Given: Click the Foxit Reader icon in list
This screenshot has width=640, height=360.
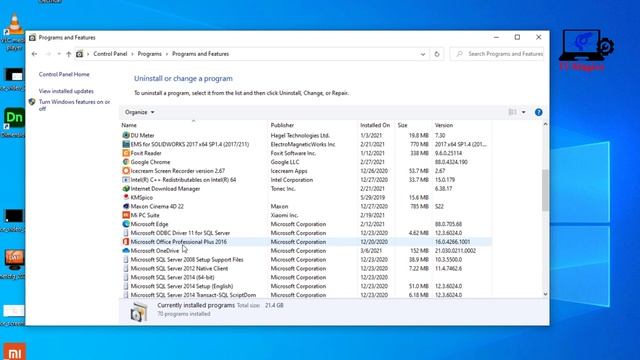Looking at the screenshot, I should click(x=126, y=153).
